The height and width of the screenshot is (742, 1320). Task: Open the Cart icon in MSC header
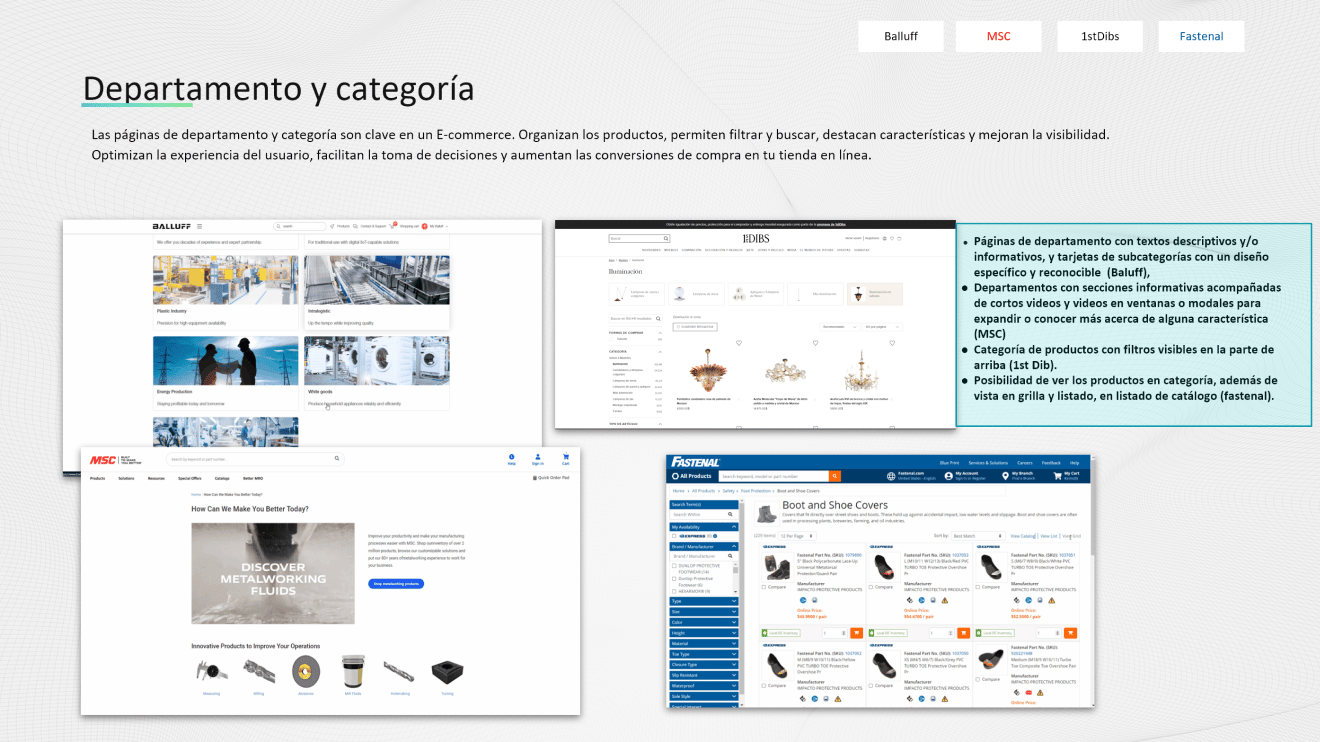click(566, 459)
